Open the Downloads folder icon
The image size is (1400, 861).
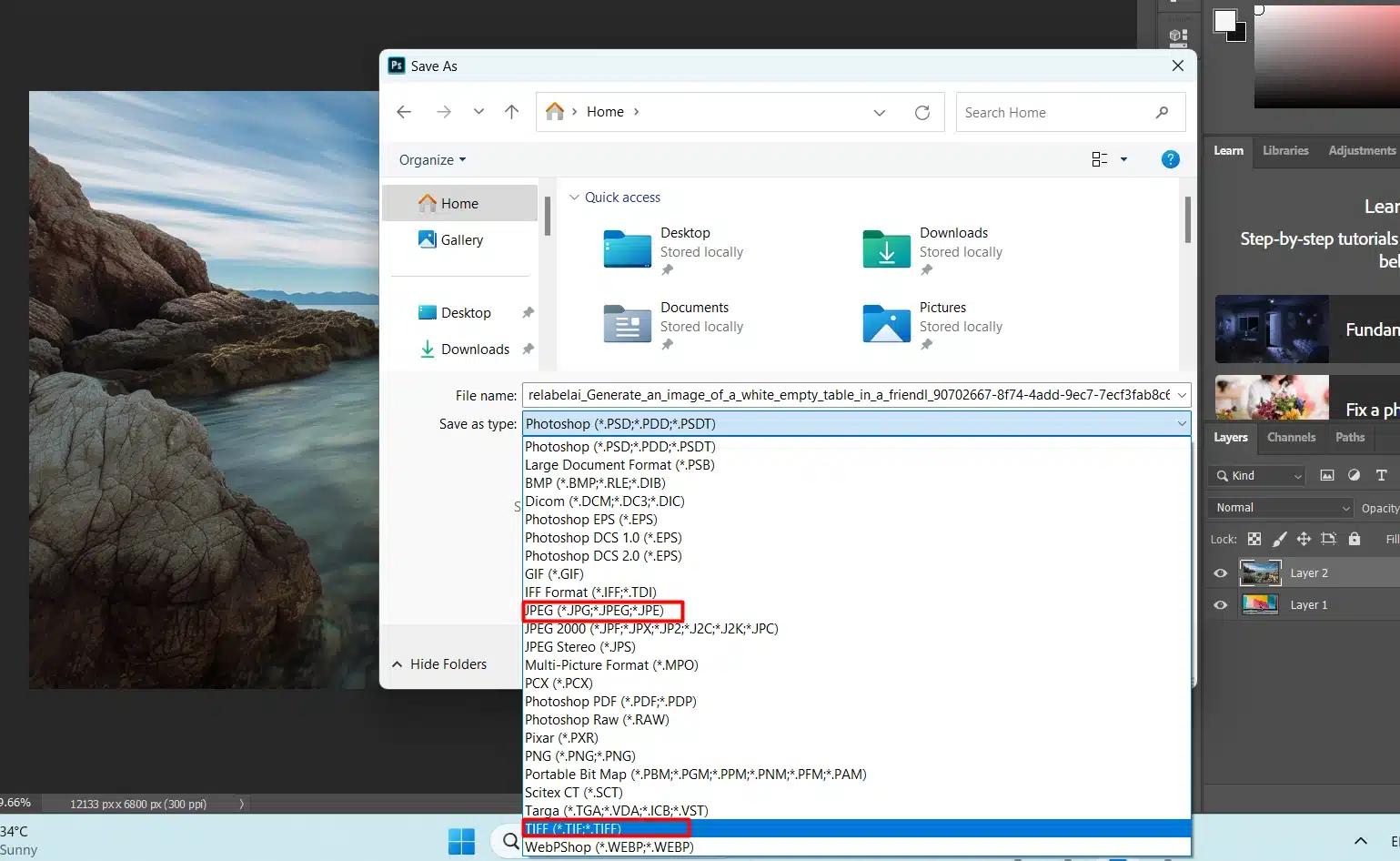(886, 248)
